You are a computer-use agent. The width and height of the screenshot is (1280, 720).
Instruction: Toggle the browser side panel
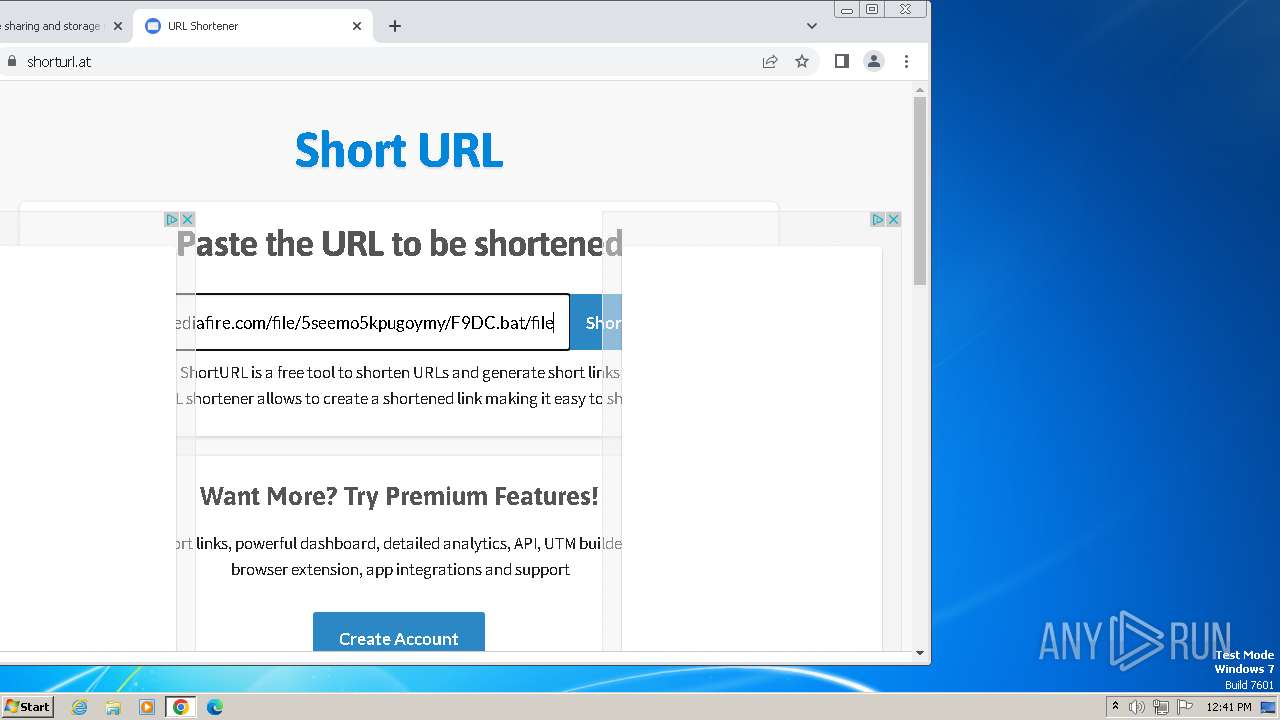coord(842,61)
